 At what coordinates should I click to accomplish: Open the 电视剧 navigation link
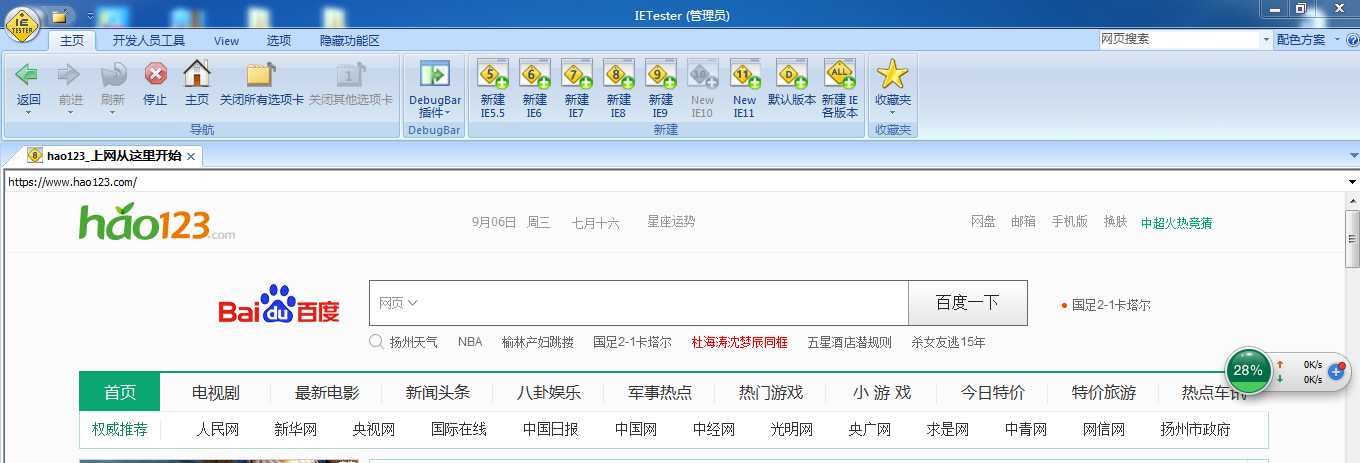pos(216,393)
